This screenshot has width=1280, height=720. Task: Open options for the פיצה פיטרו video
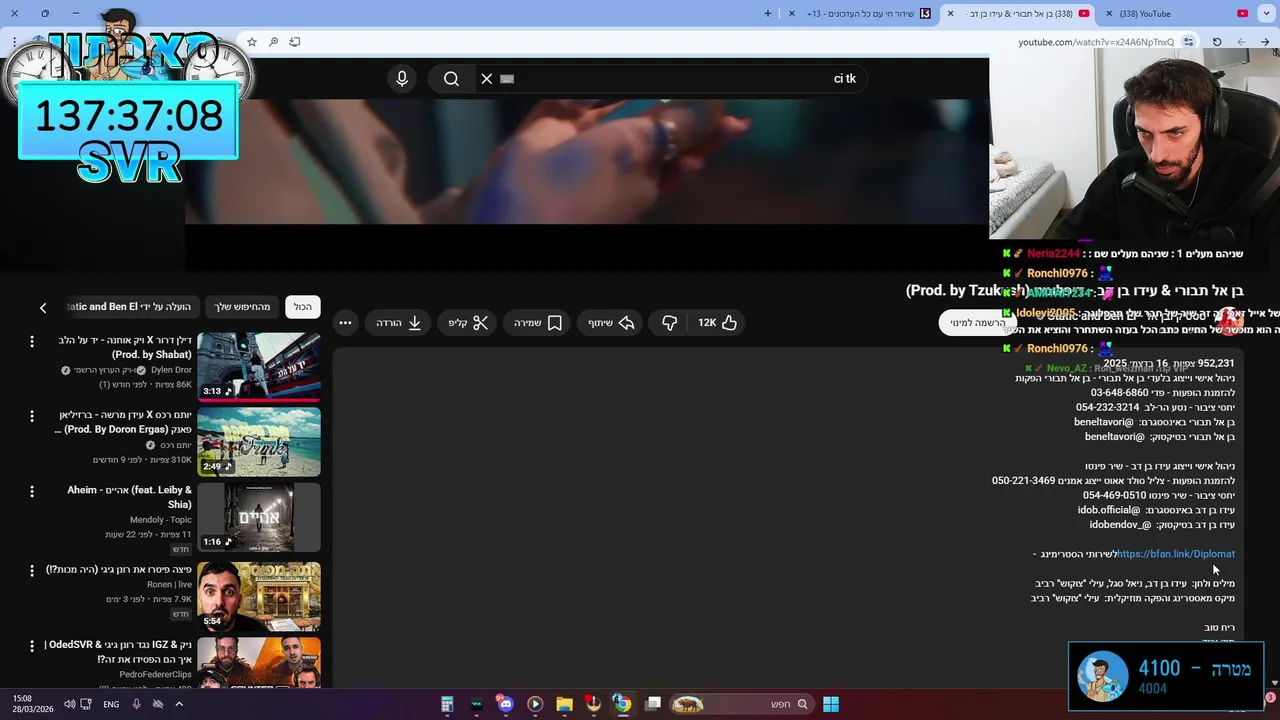point(32,570)
